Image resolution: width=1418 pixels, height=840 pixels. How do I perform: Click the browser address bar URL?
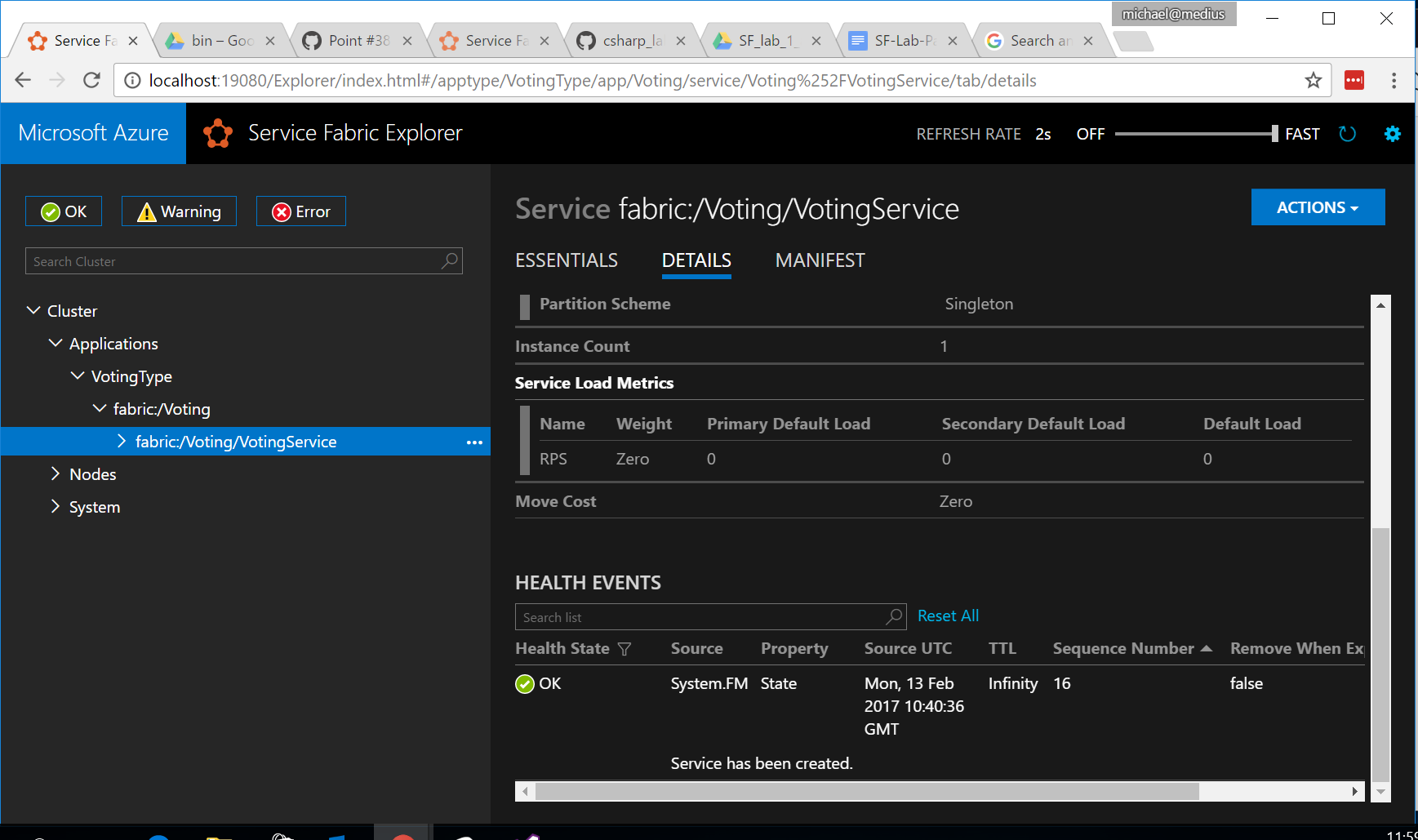[x=593, y=80]
